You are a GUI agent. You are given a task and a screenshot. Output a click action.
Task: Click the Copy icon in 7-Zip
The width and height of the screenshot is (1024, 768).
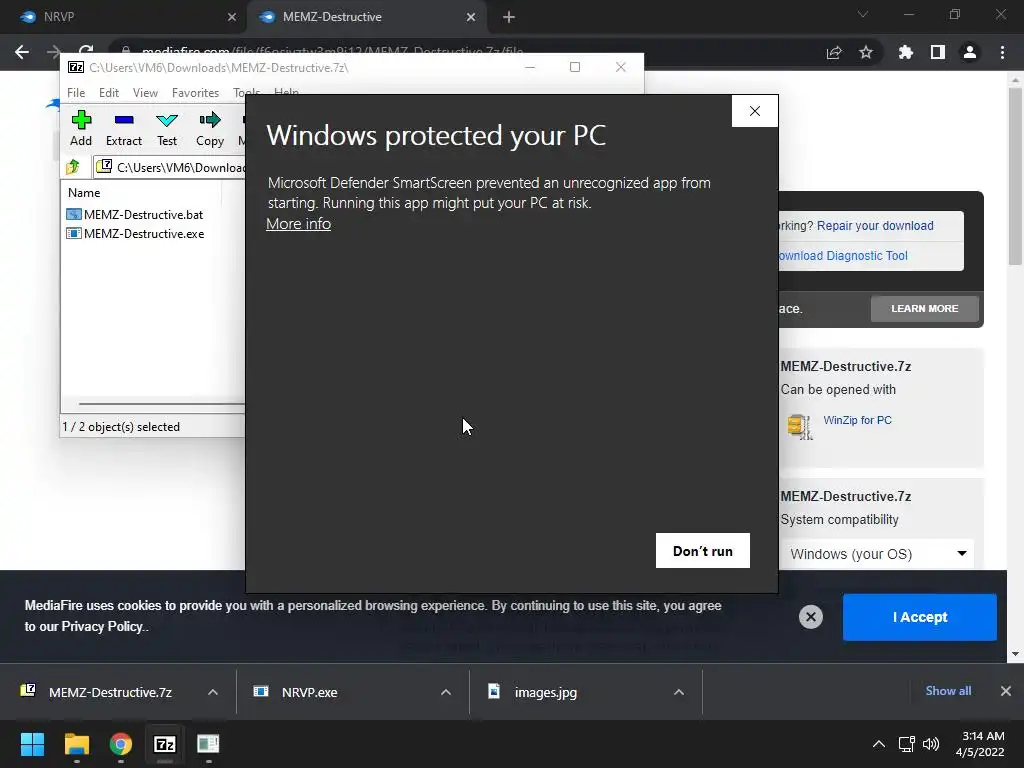coord(210,129)
